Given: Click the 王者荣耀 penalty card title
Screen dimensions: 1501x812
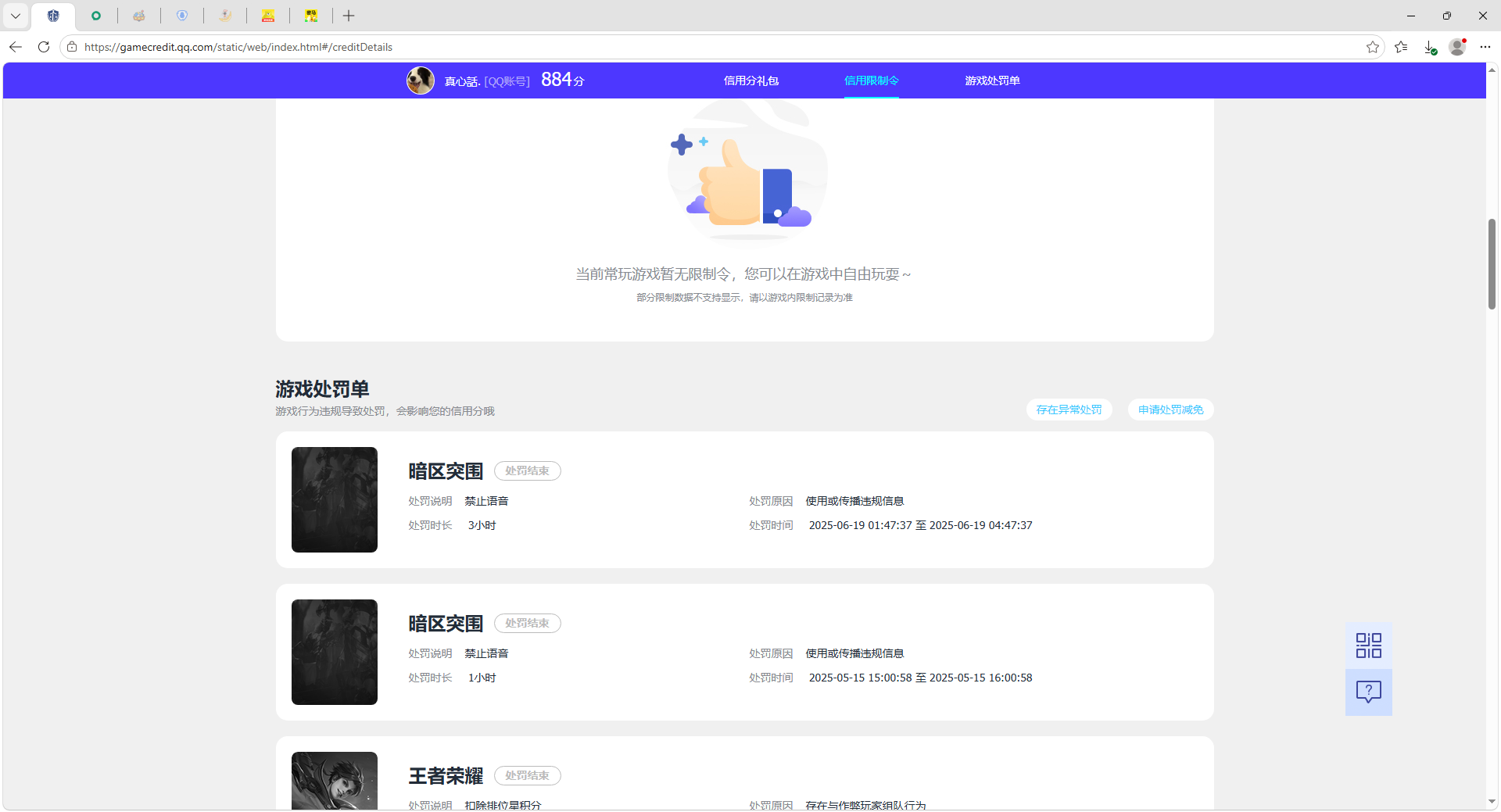Looking at the screenshot, I should point(446,776).
